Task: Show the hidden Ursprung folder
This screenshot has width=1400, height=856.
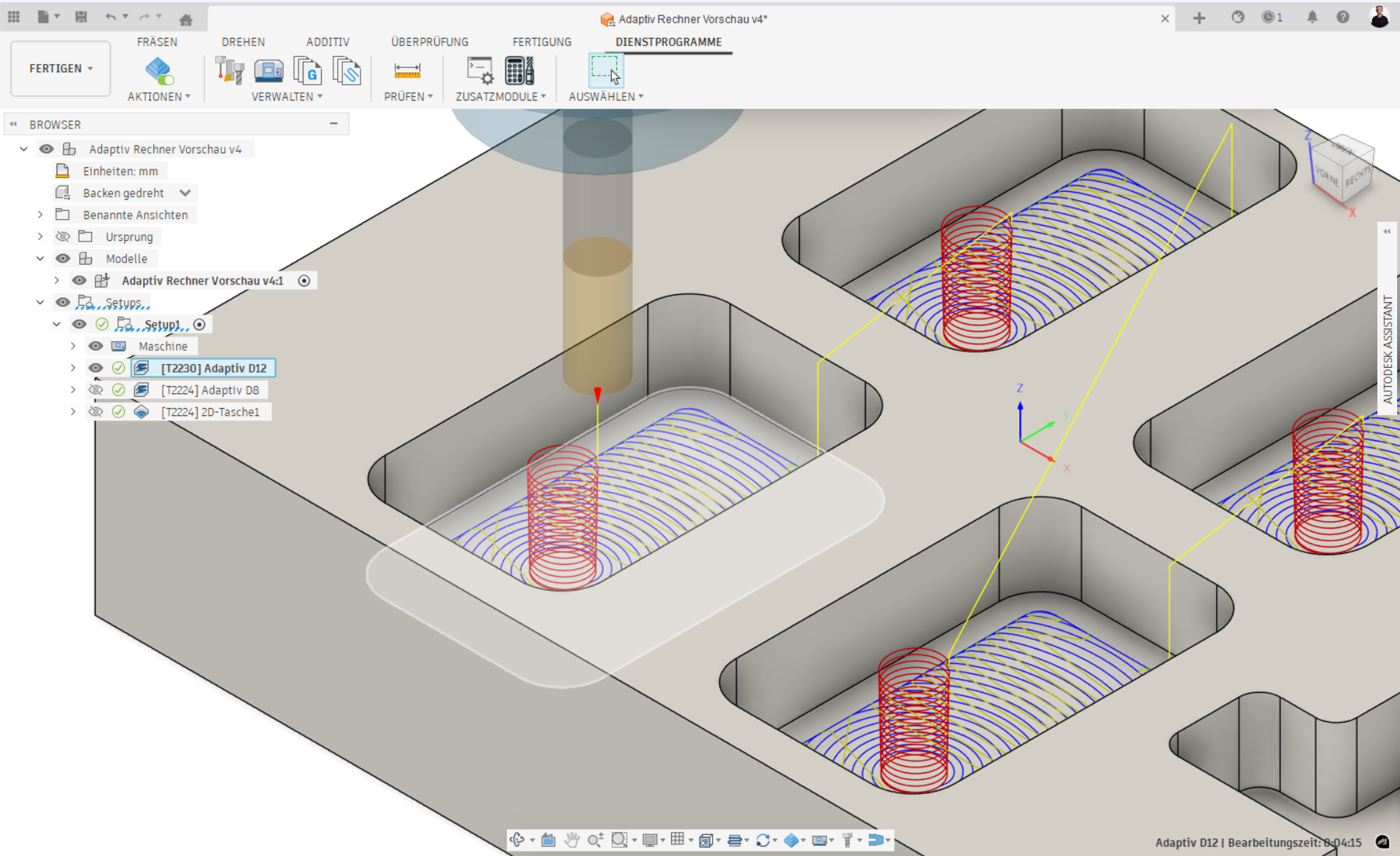Action: (63, 236)
